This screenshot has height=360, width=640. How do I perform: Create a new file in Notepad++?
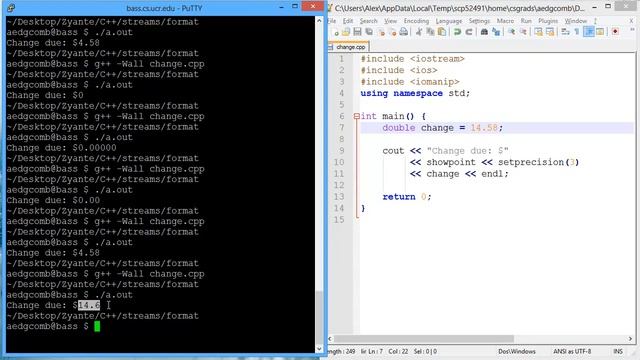coord(336,32)
